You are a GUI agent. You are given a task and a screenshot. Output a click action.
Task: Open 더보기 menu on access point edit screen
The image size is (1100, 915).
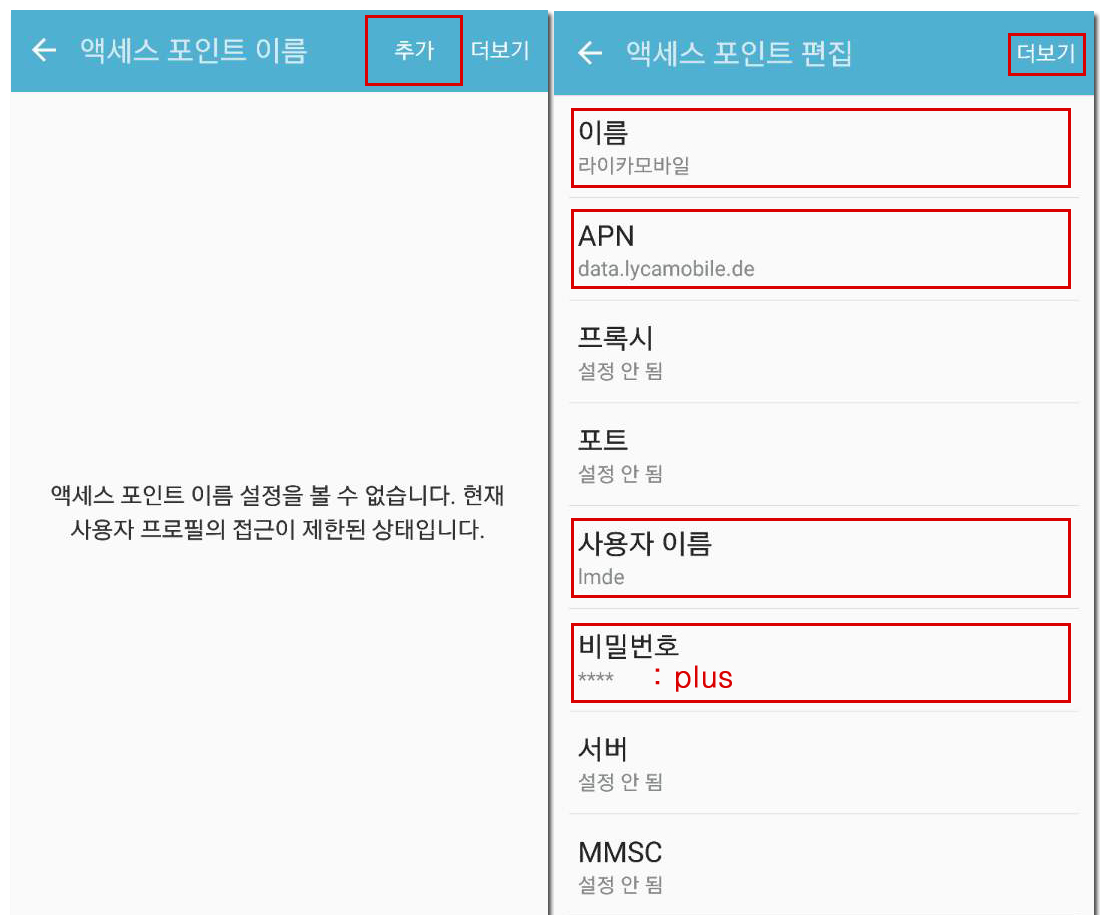pyautogui.click(x=1046, y=53)
